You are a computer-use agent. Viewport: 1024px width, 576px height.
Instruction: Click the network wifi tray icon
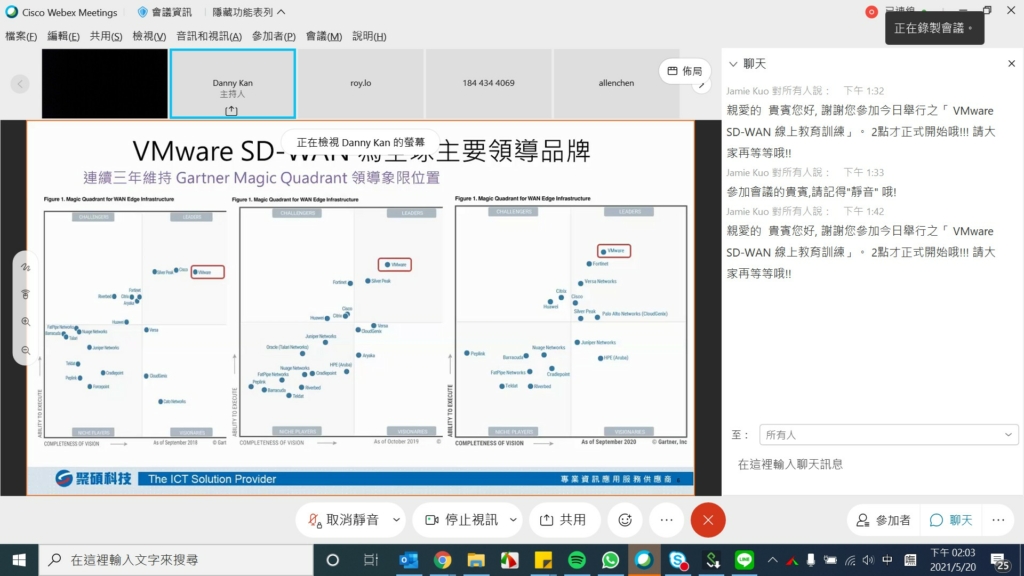click(850, 560)
